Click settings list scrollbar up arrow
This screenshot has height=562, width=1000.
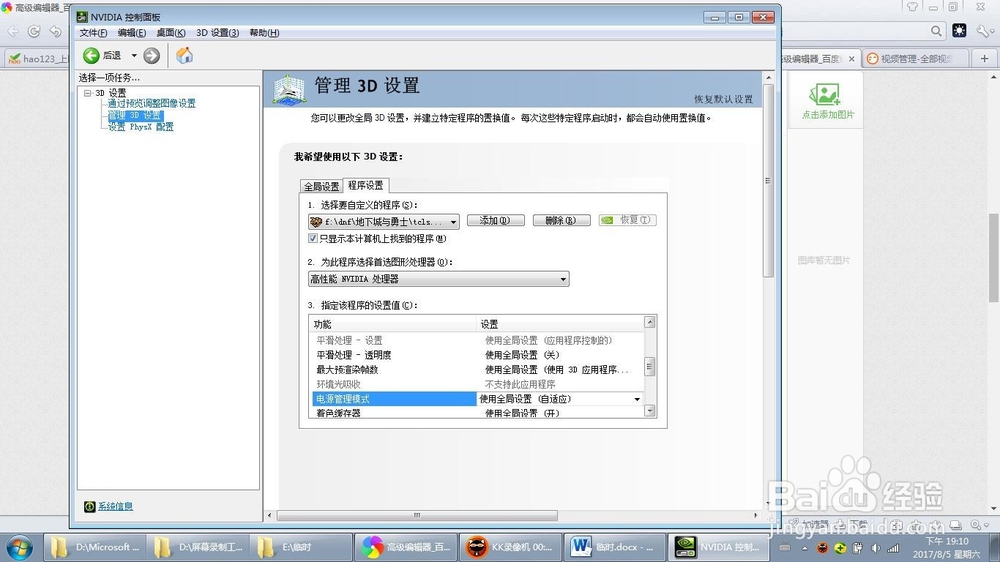coord(650,322)
